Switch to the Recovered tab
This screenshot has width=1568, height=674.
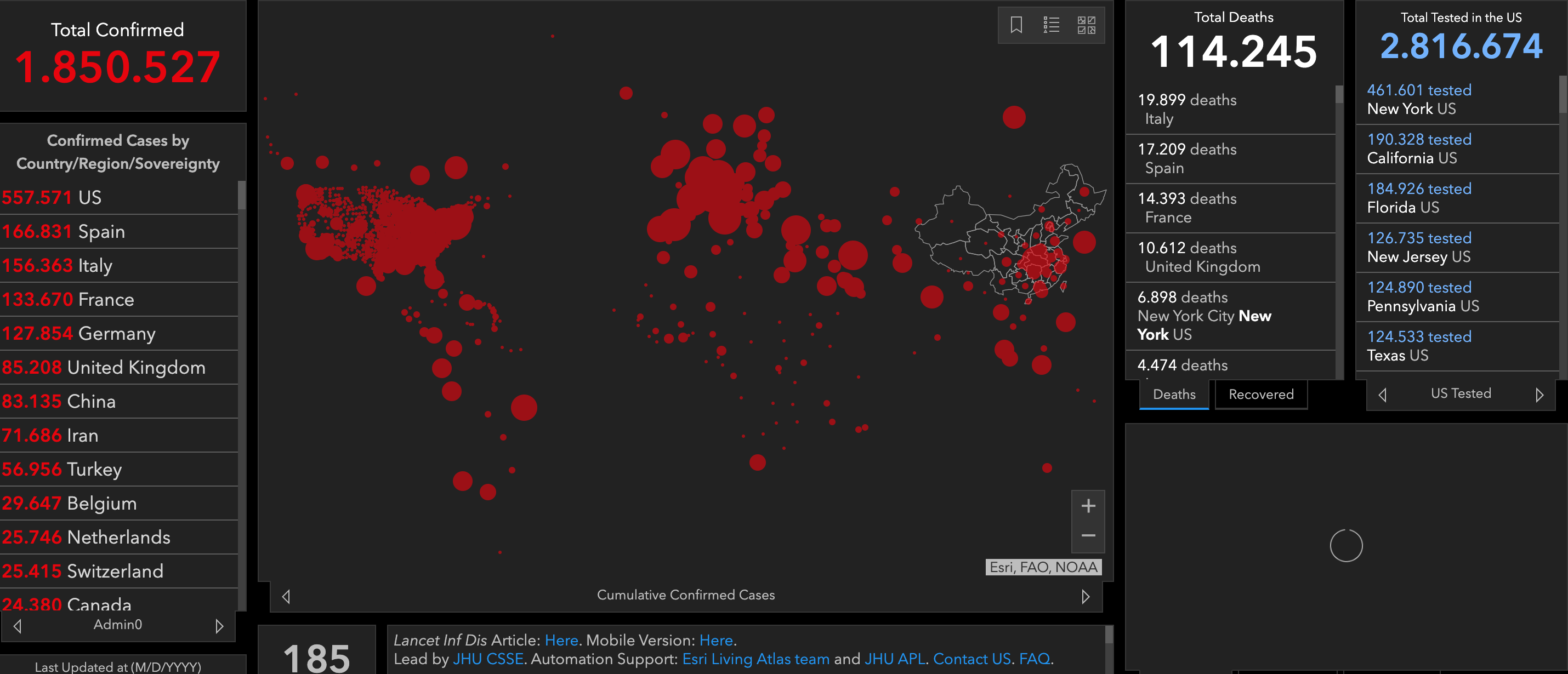click(x=1260, y=394)
